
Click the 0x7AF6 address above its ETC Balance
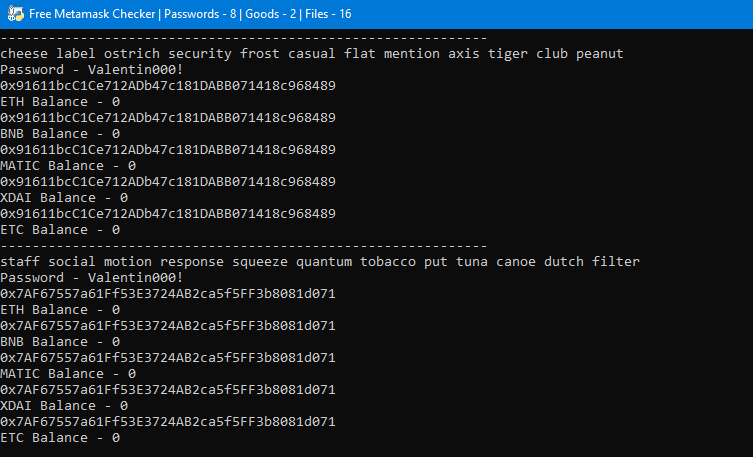click(x=168, y=421)
